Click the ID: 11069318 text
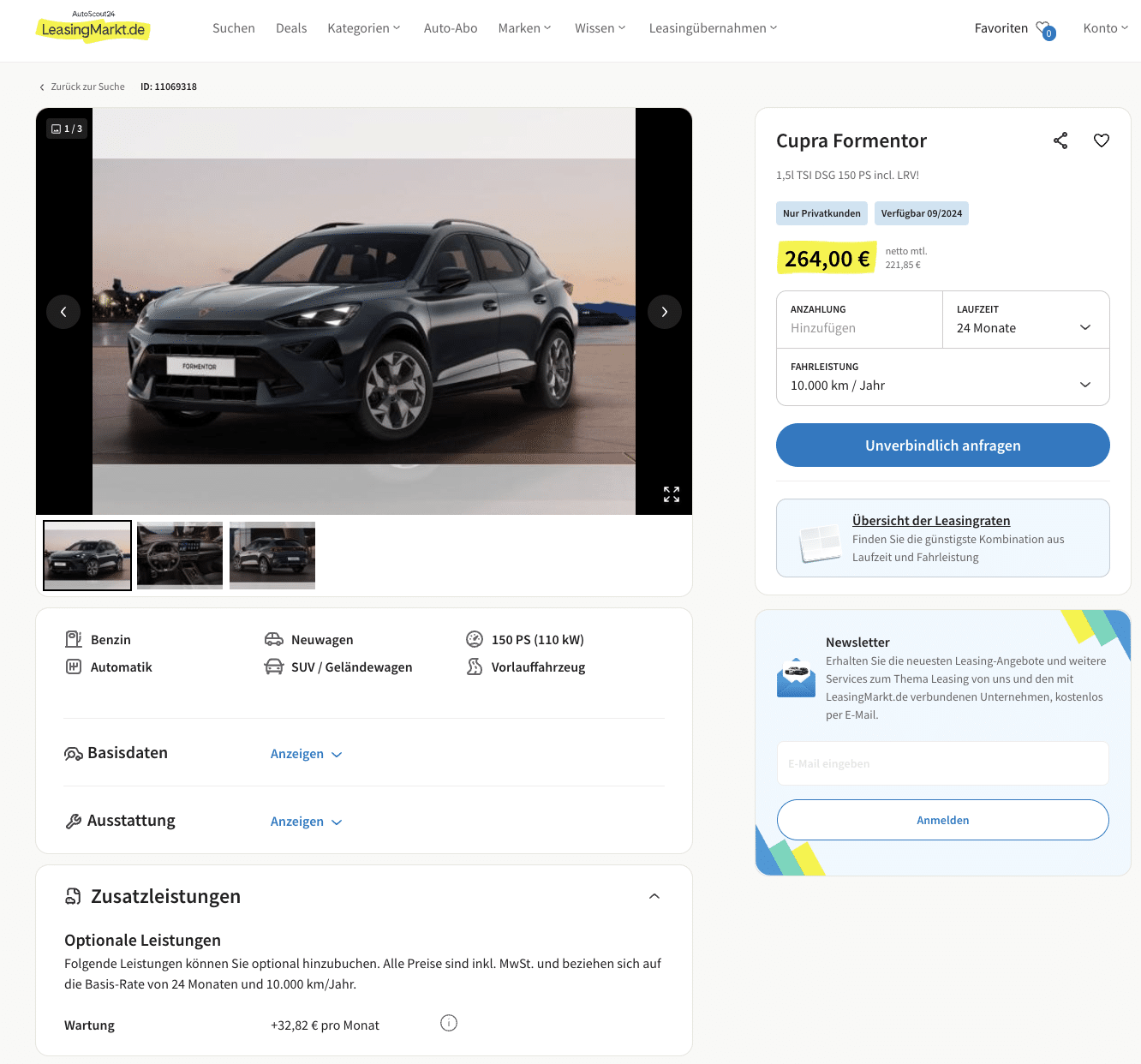1141x1064 pixels. pyautogui.click(x=169, y=87)
